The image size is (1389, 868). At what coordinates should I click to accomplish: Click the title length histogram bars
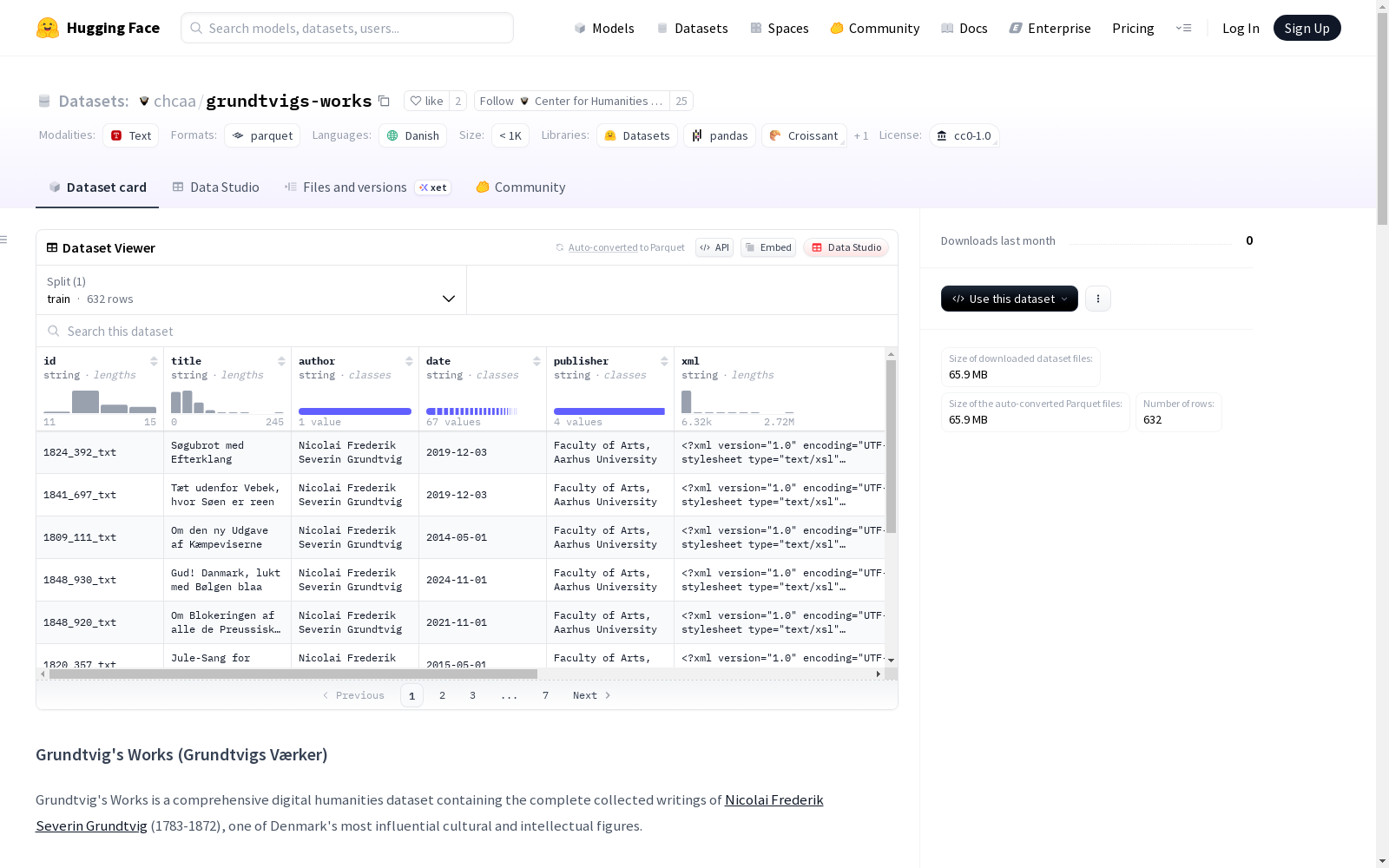(227, 401)
